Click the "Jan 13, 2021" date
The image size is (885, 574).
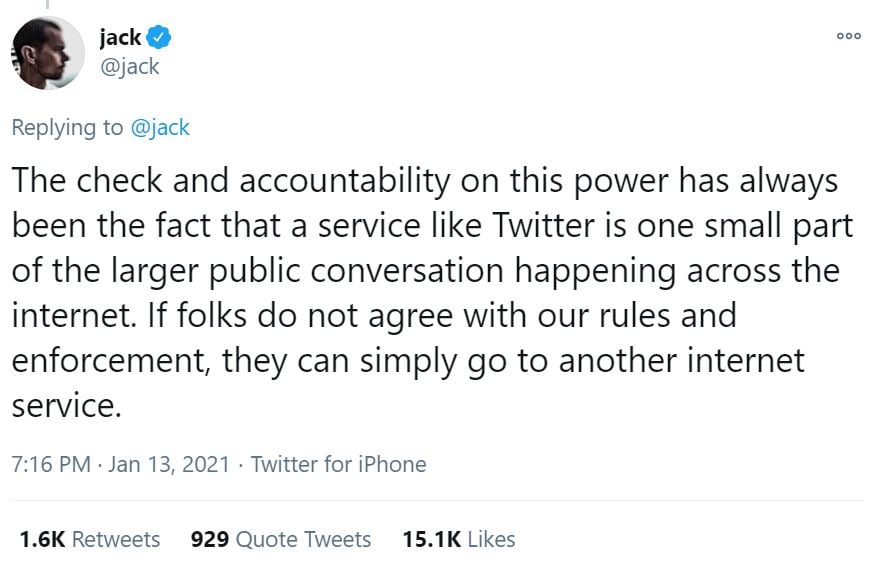pos(170,464)
